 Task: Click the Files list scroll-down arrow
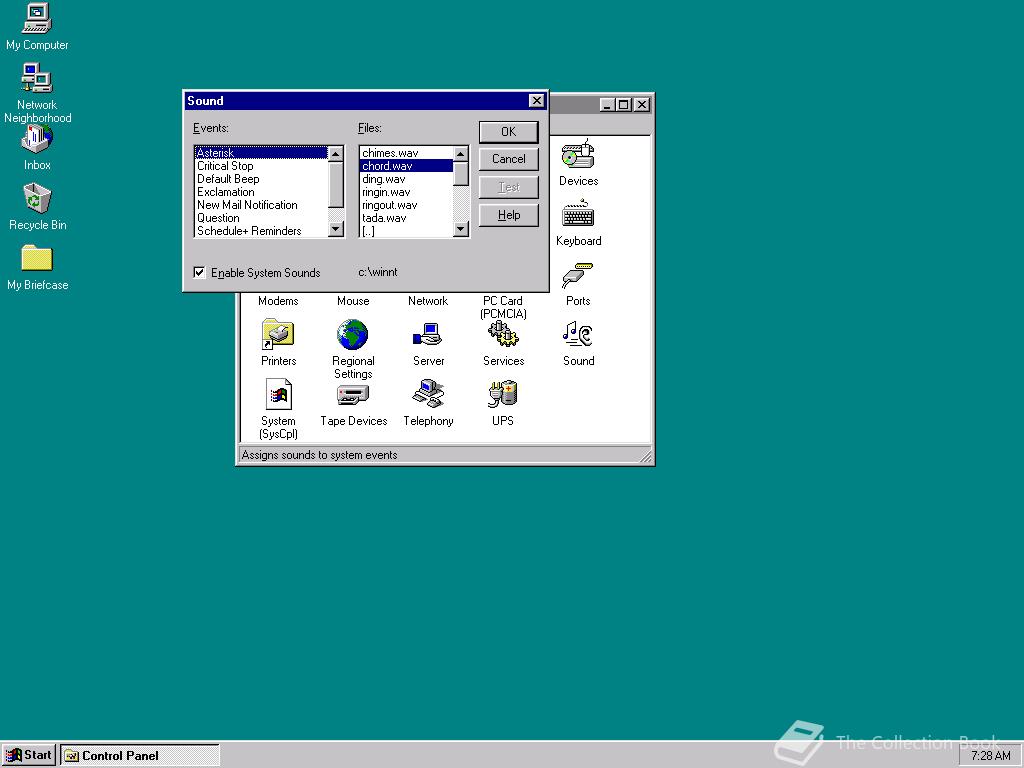pyautogui.click(x=461, y=229)
